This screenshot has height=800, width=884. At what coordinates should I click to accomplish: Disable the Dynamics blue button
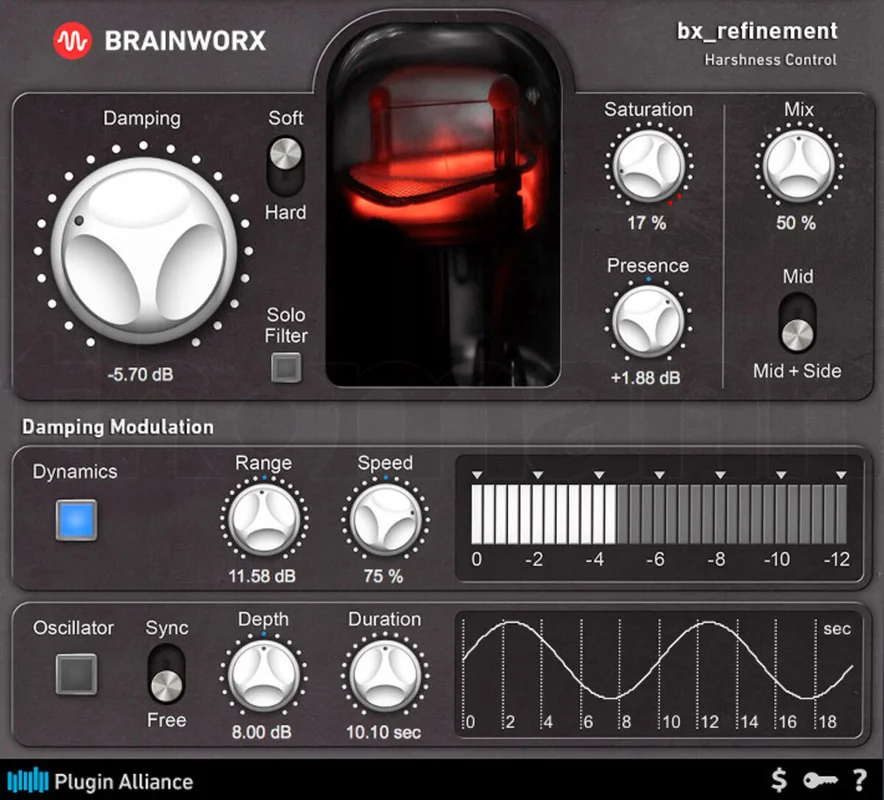point(76,520)
